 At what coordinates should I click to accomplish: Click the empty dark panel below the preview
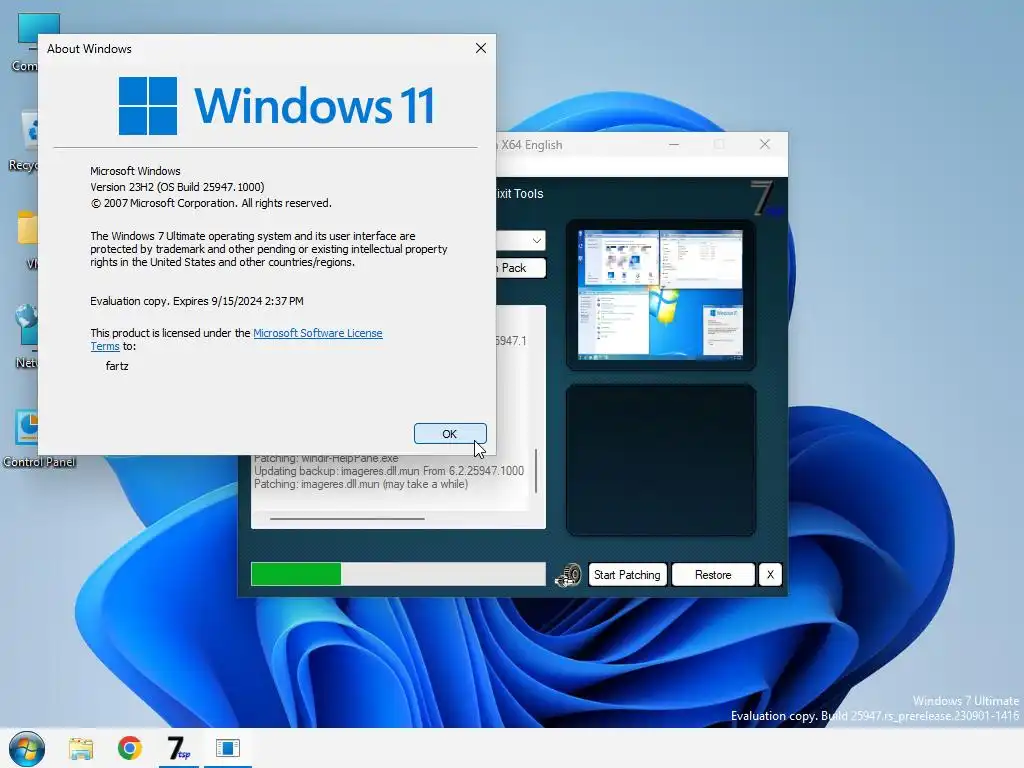click(660, 460)
